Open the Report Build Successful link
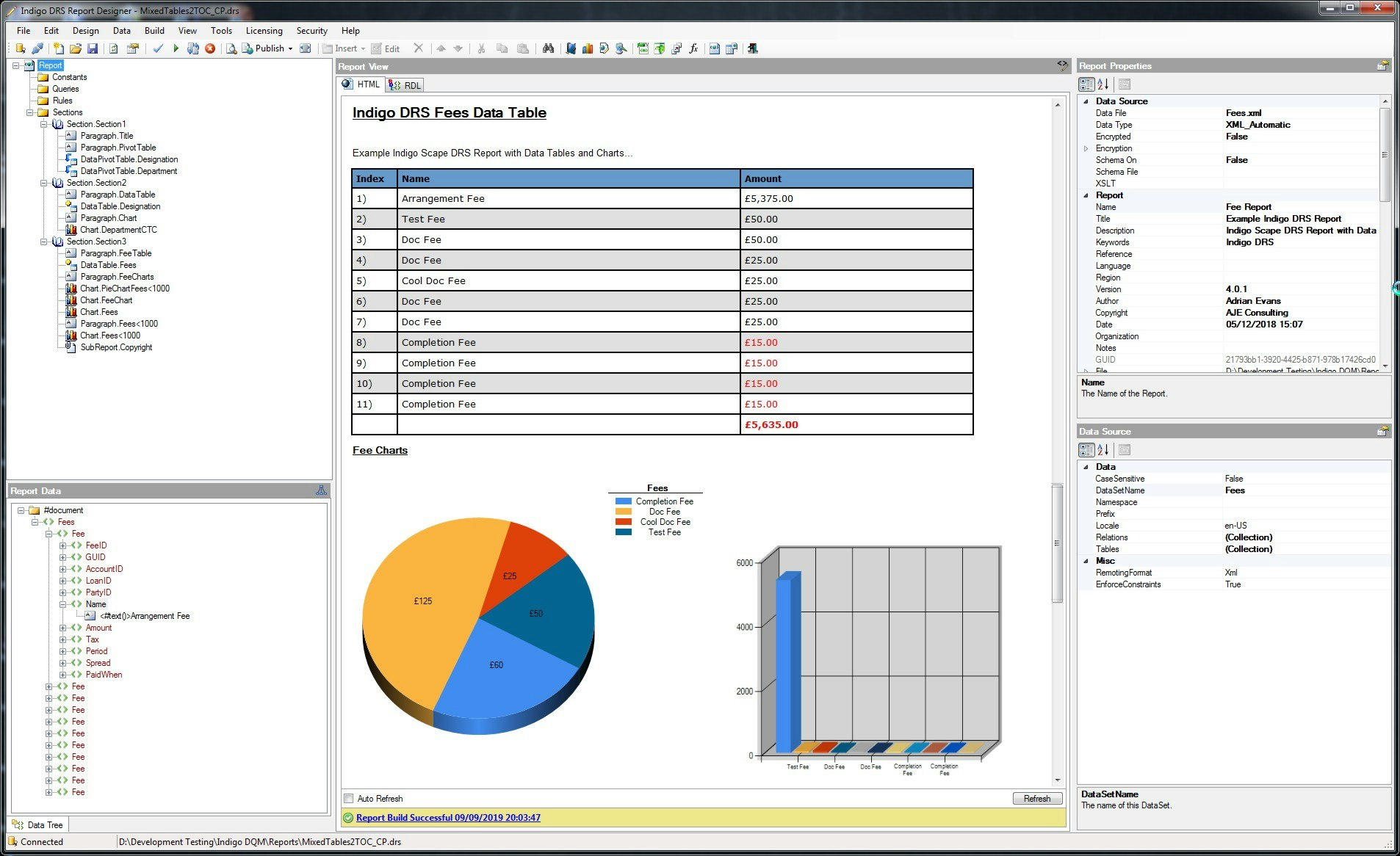1400x856 pixels. [x=447, y=817]
